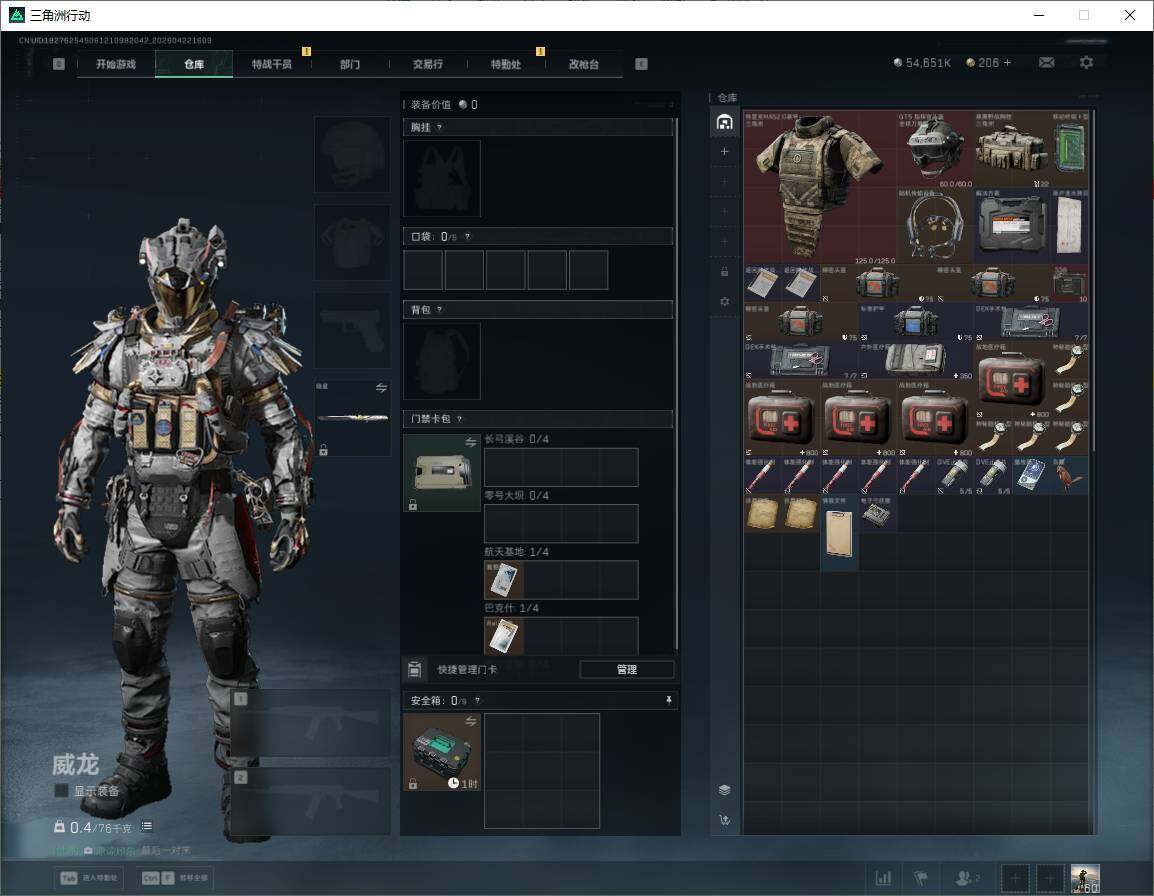The image size is (1154, 896).
Task: Select the main warehouse storage icon
Action: click(724, 122)
